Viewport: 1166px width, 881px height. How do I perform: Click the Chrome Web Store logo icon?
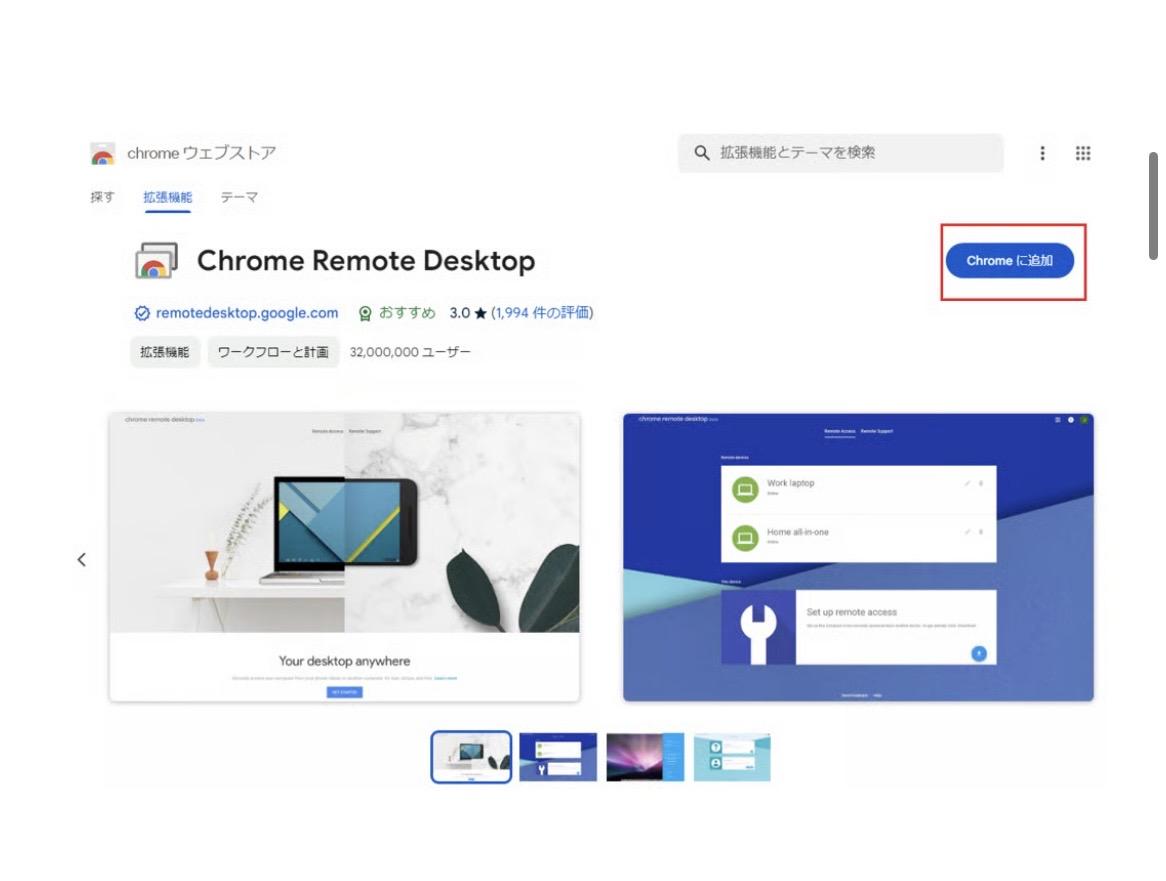point(103,153)
